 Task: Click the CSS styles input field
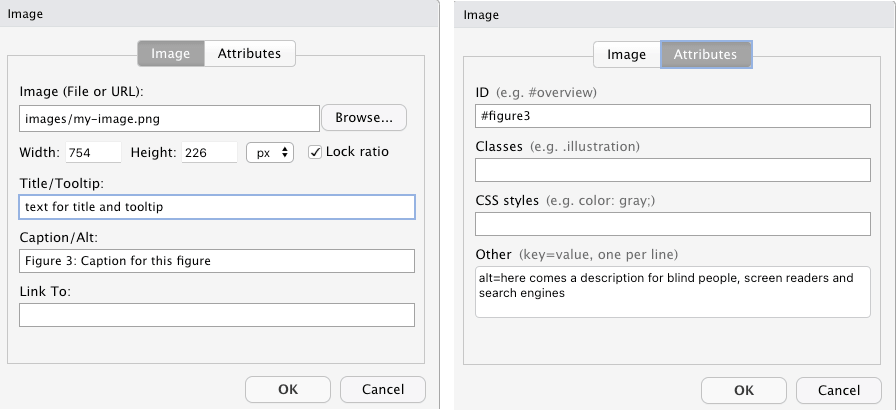[673, 224]
